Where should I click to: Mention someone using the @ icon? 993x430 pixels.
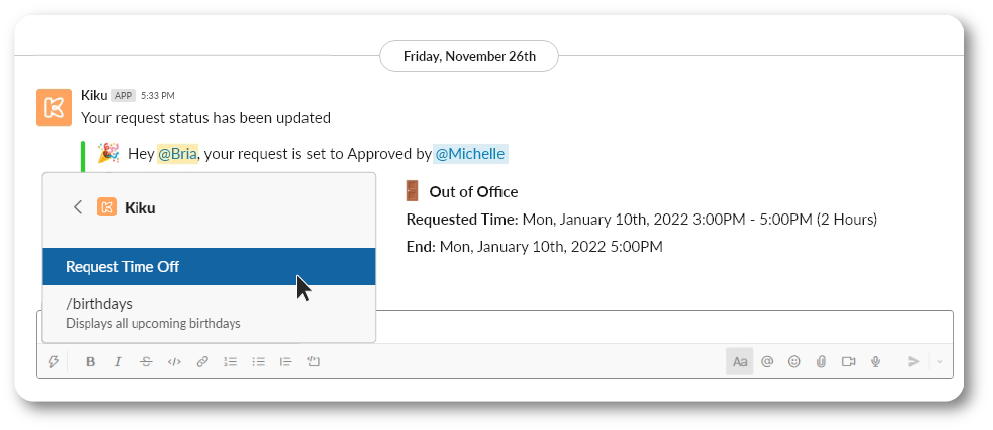click(767, 362)
